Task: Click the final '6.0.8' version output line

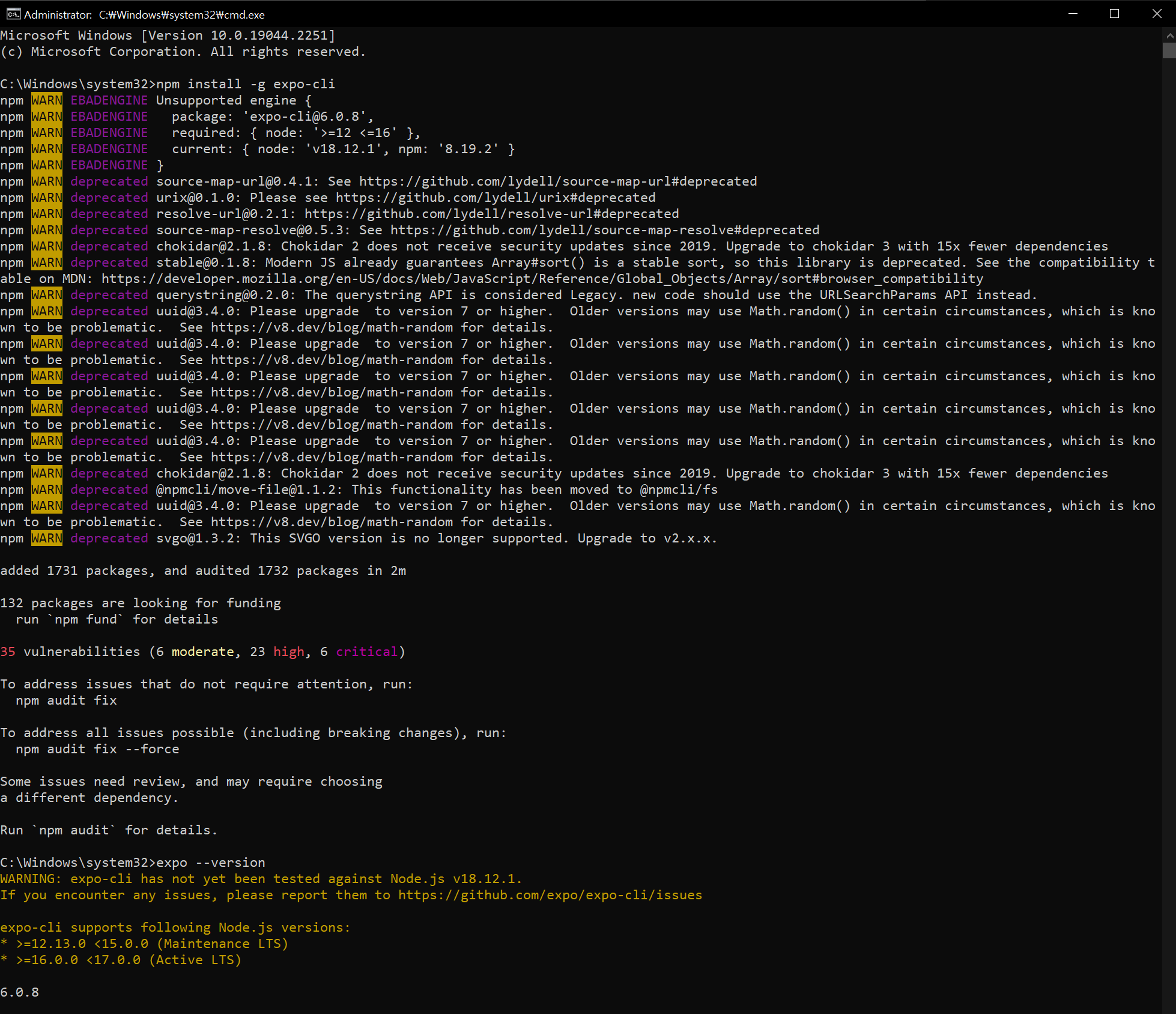Action: pos(20,992)
